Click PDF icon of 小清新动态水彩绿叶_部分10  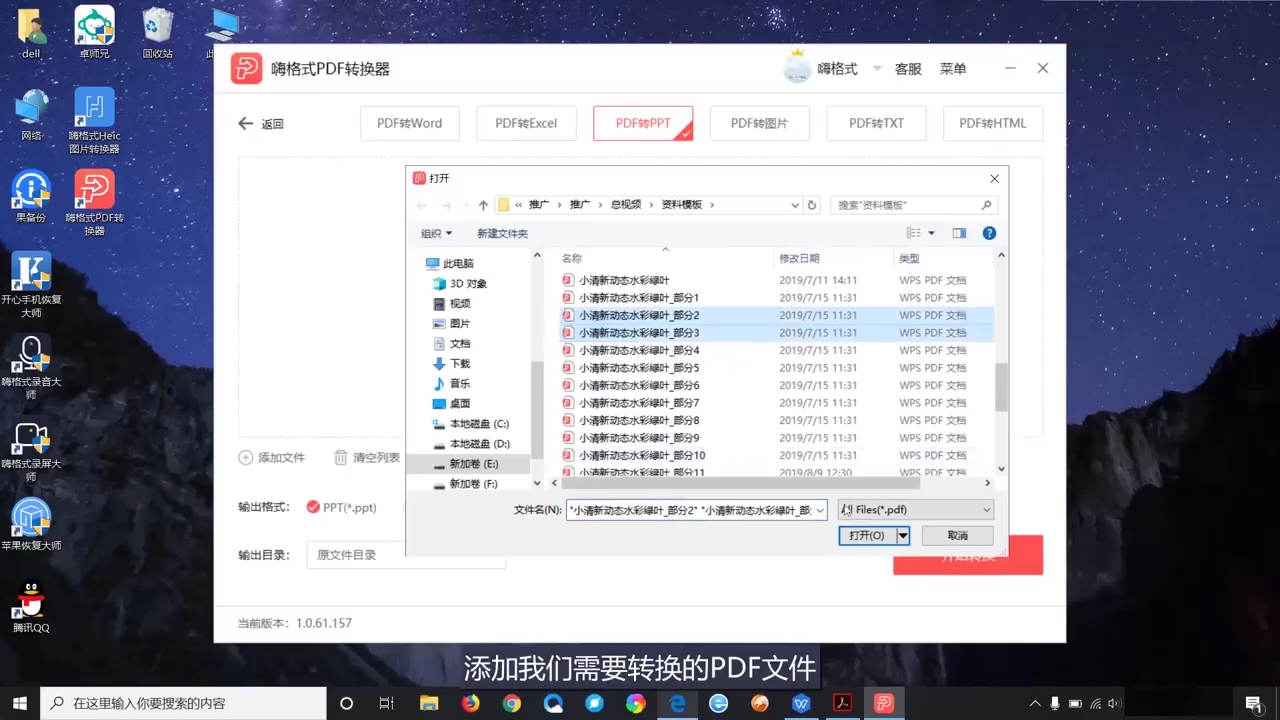click(568, 456)
